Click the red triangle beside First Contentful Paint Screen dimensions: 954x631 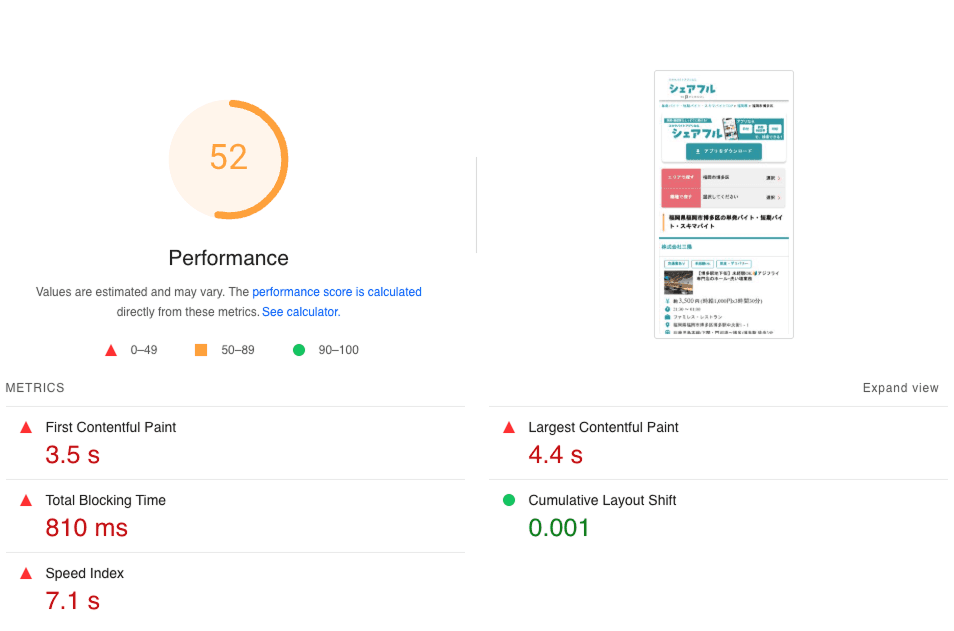point(26,428)
